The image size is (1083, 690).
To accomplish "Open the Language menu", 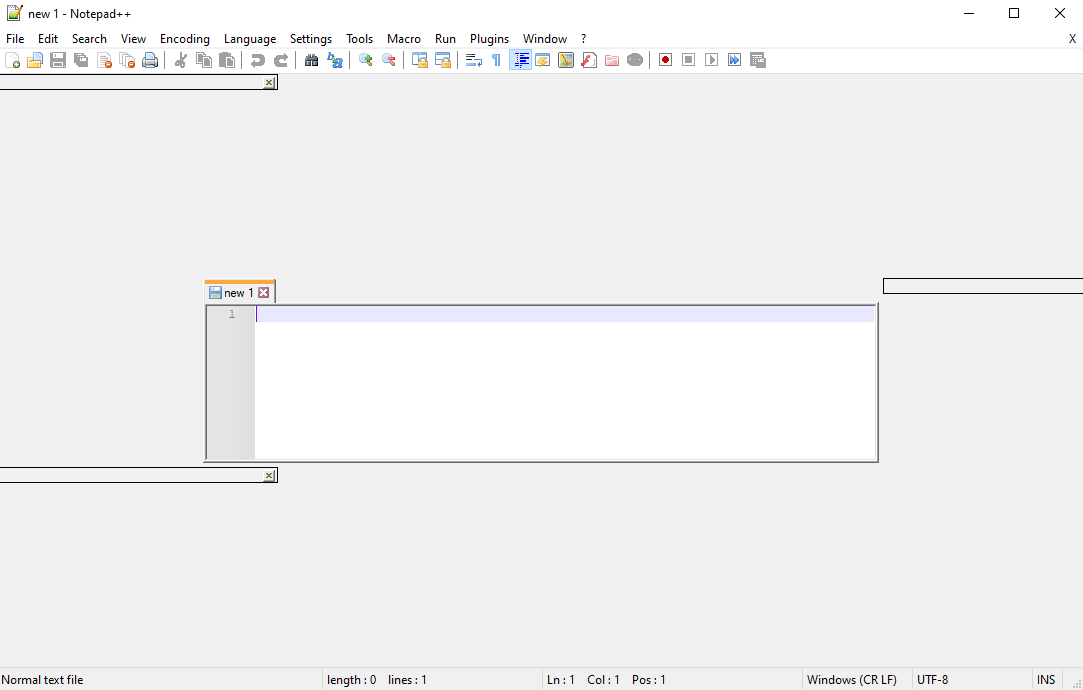I will click(250, 39).
